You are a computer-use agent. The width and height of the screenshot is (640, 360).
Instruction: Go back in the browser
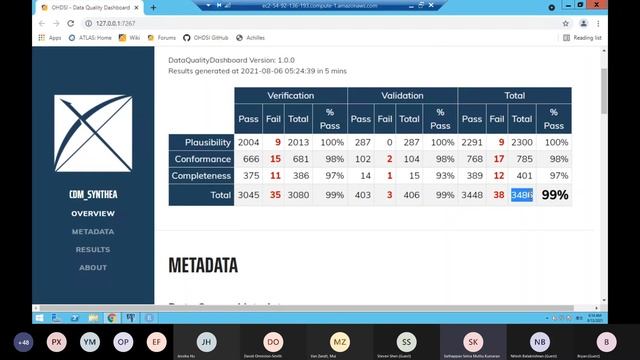42,24
